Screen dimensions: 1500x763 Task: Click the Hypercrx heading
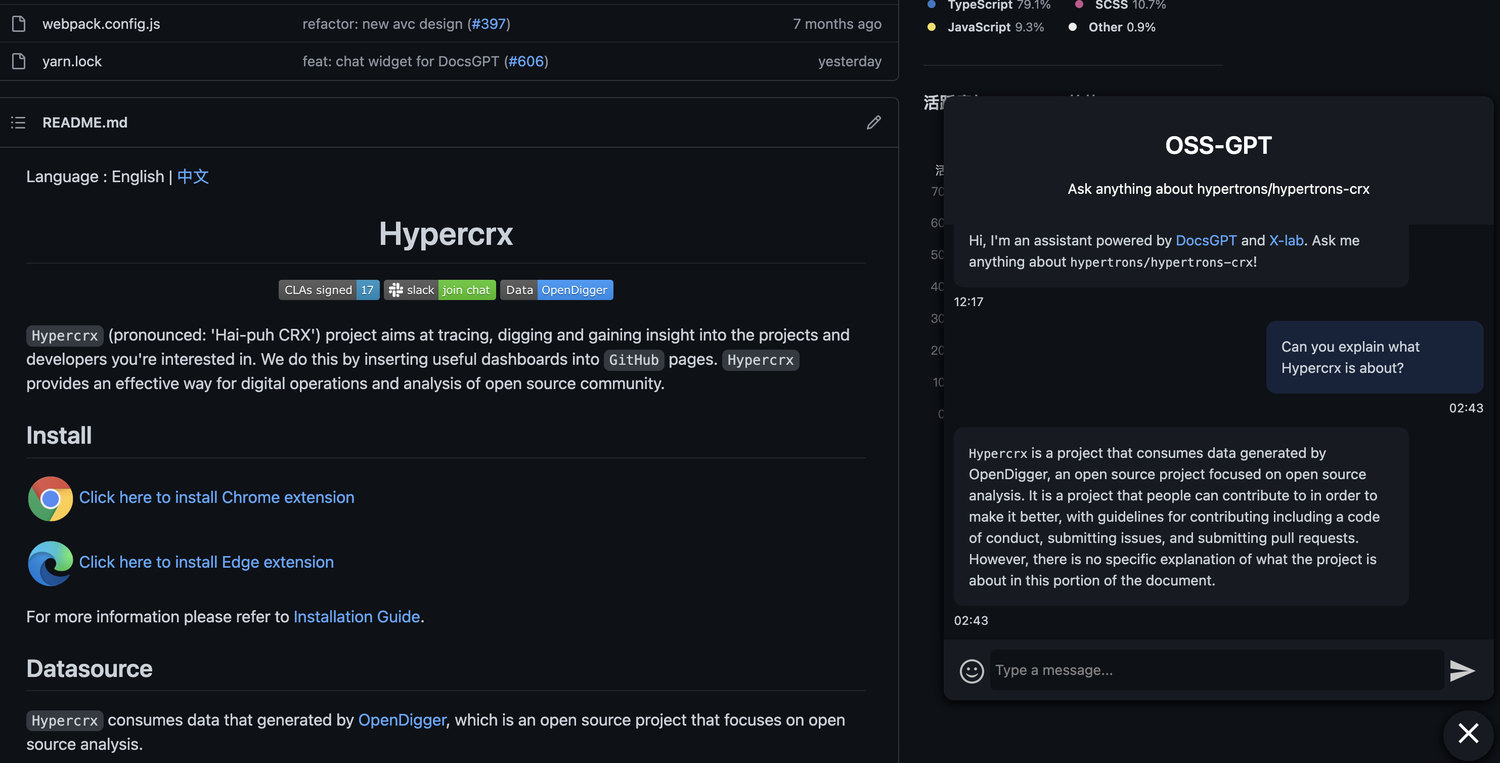[446, 234]
